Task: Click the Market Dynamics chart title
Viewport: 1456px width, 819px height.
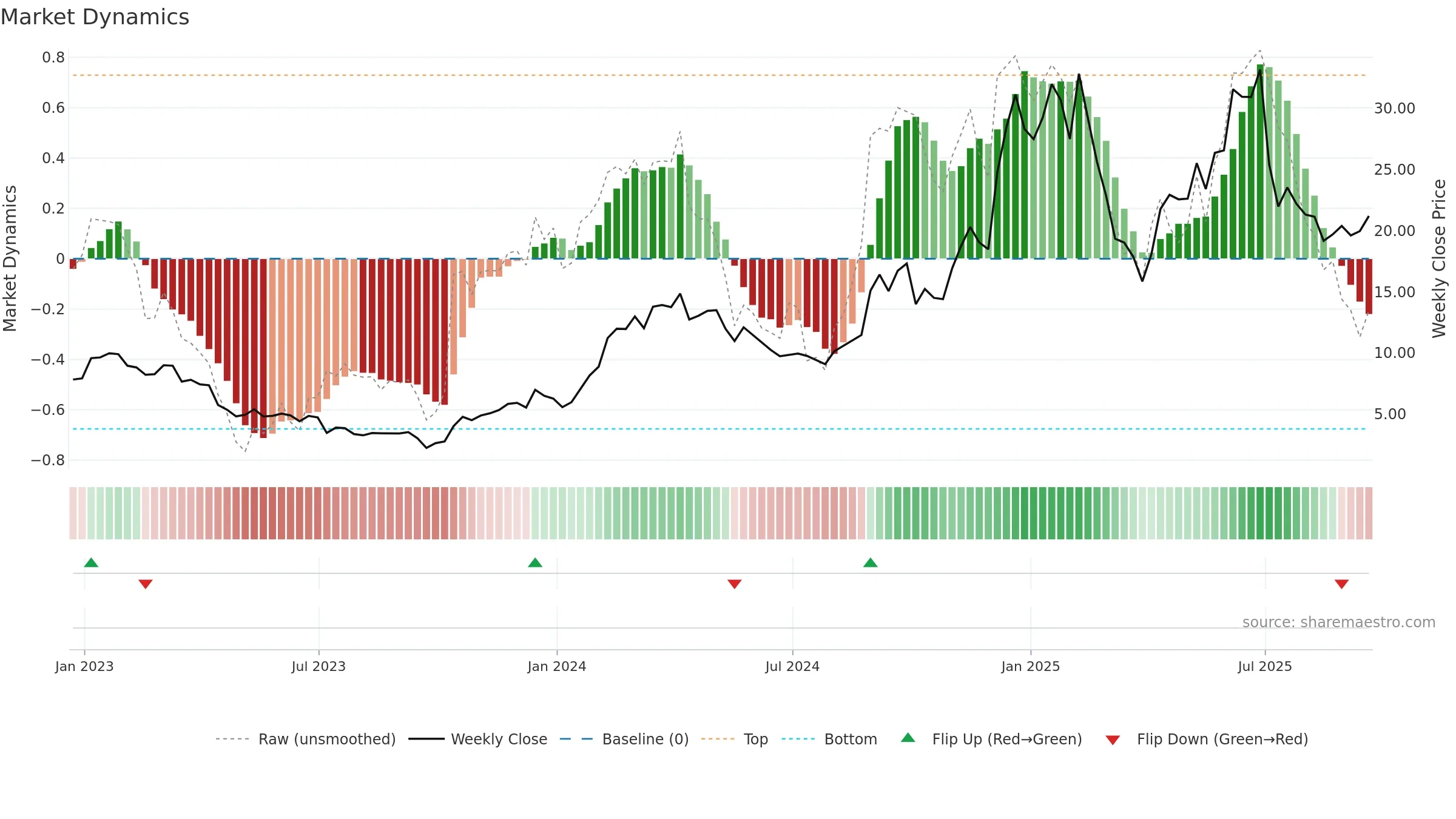Action: tap(95, 17)
